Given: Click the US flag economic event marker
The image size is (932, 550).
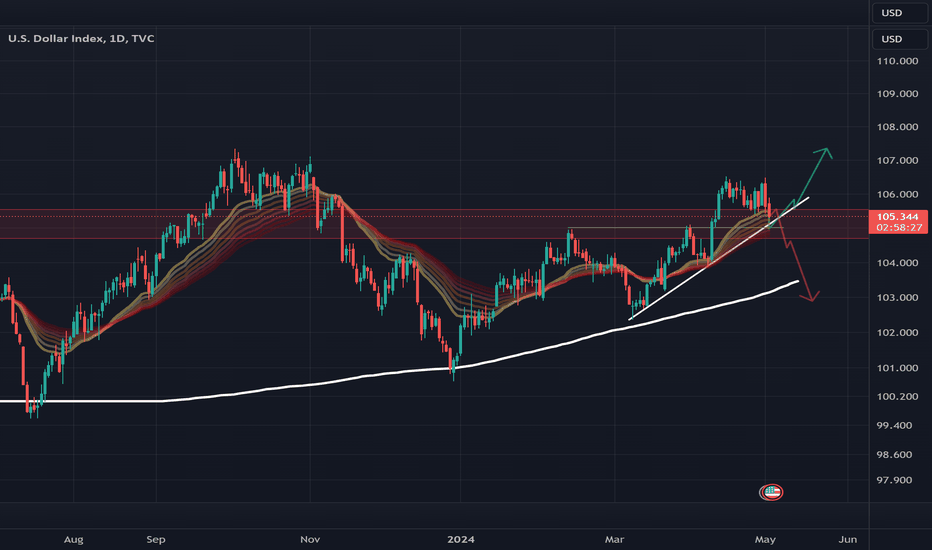Looking at the screenshot, I should tap(771, 492).
